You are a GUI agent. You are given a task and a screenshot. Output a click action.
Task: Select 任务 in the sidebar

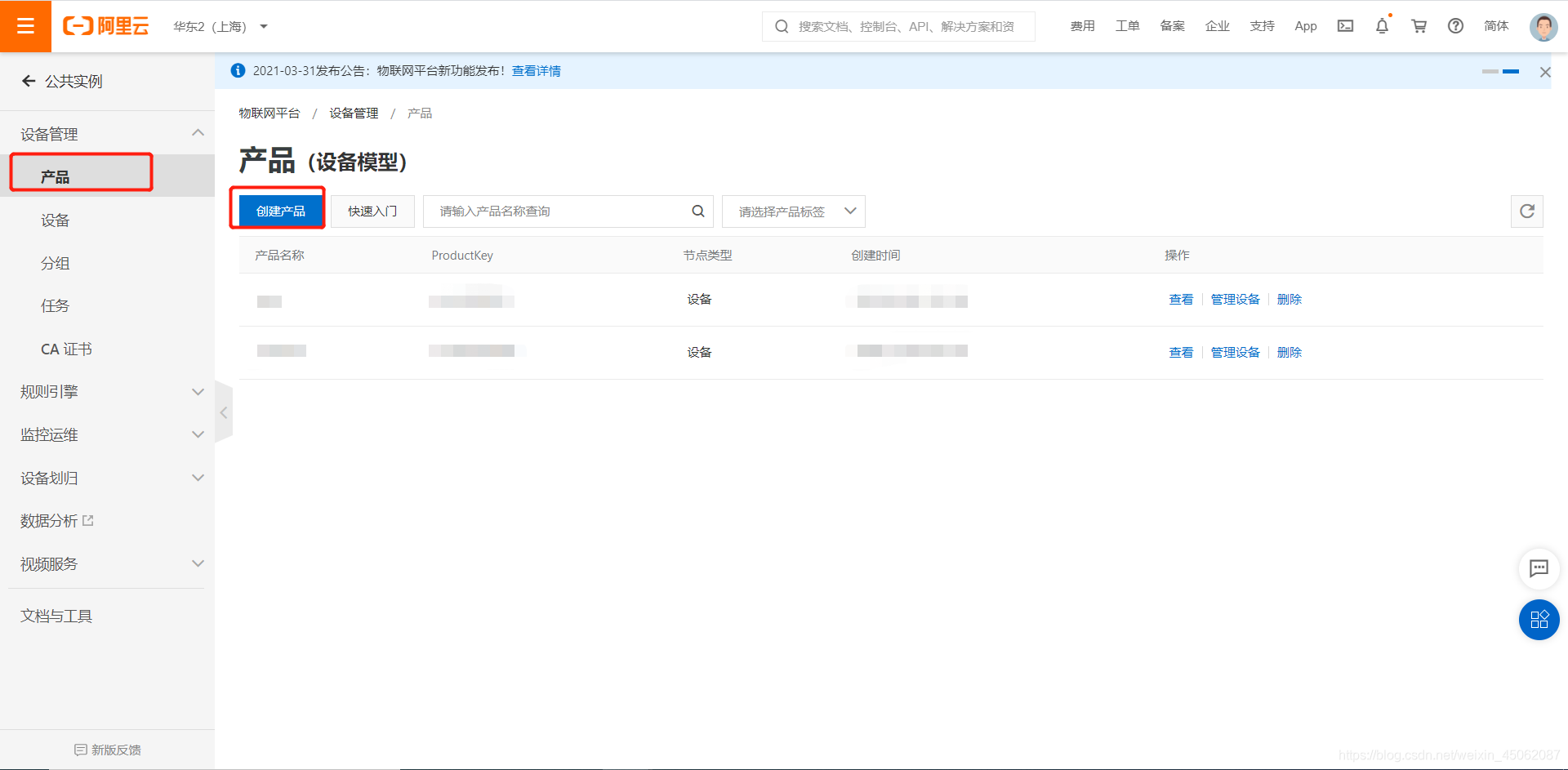tap(56, 305)
